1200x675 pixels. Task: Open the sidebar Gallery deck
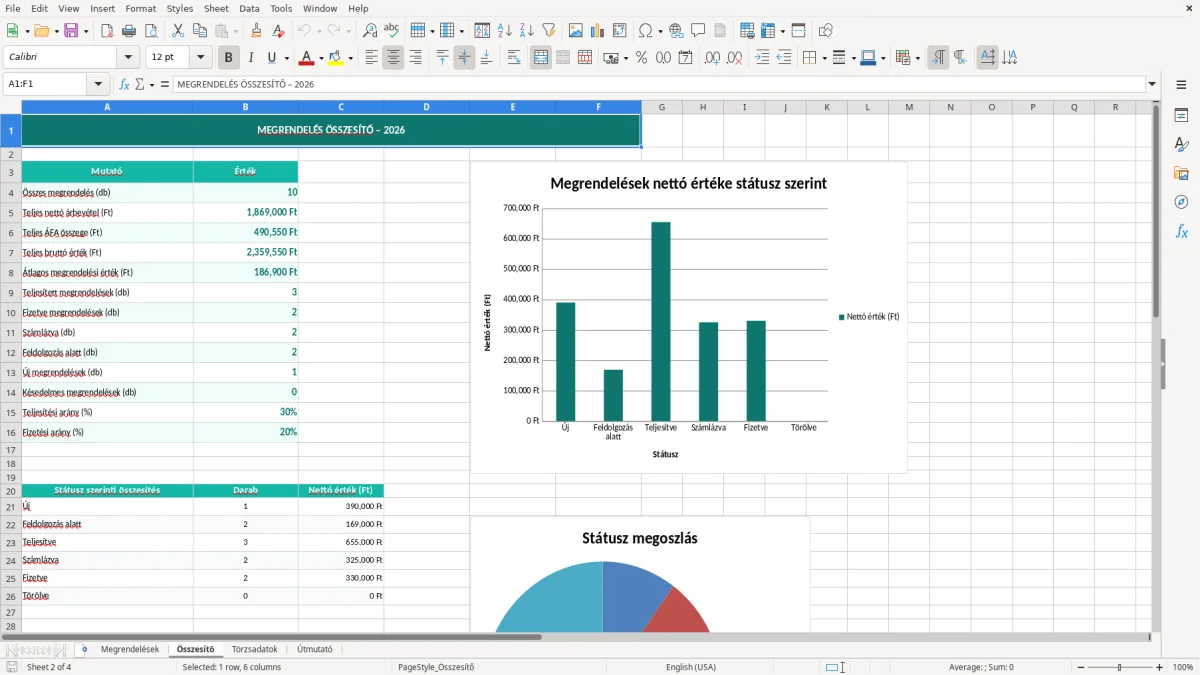pyautogui.click(x=1181, y=174)
